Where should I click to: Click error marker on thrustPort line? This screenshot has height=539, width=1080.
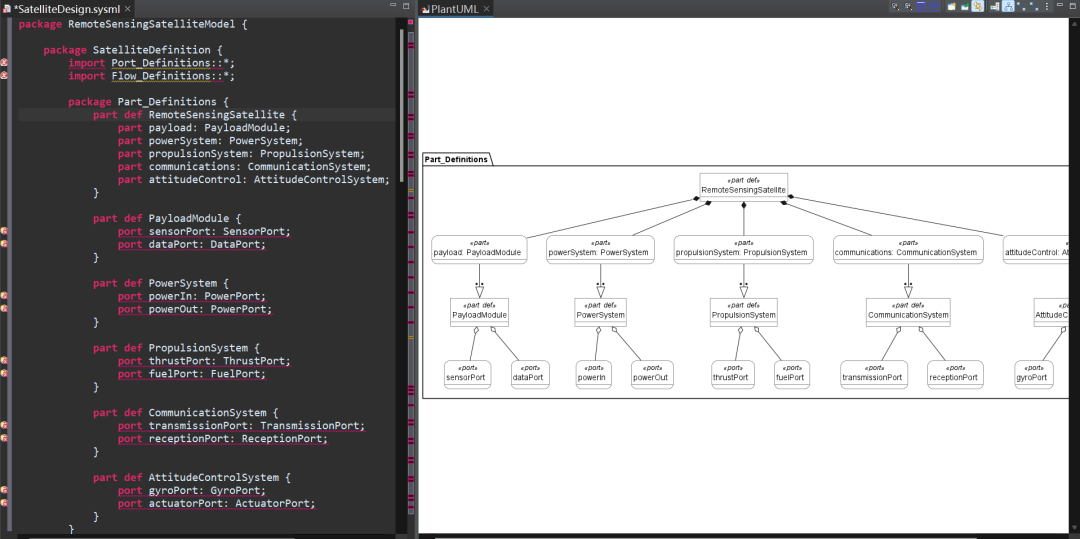[4, 361]
